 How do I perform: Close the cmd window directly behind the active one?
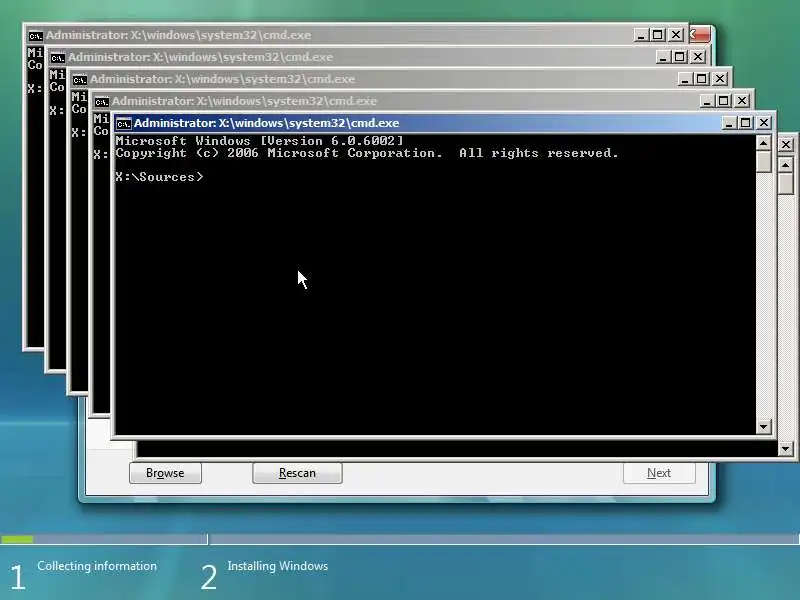(741, 101)
